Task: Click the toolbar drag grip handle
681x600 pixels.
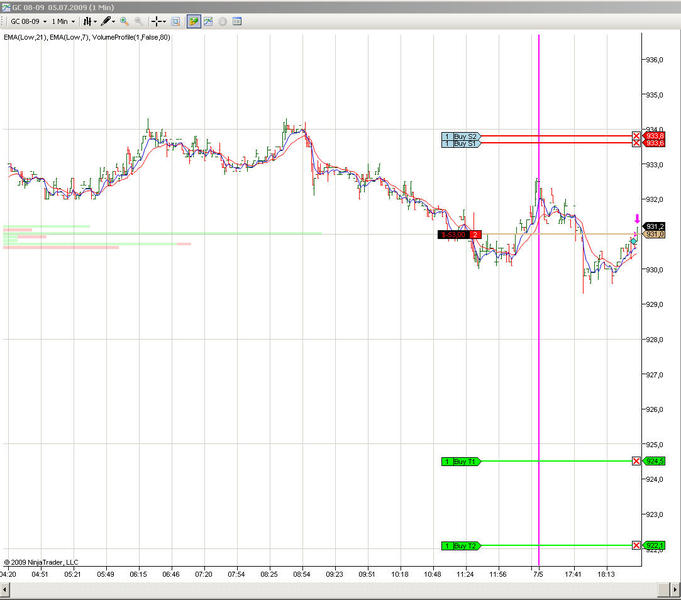Action: [3, 21]
